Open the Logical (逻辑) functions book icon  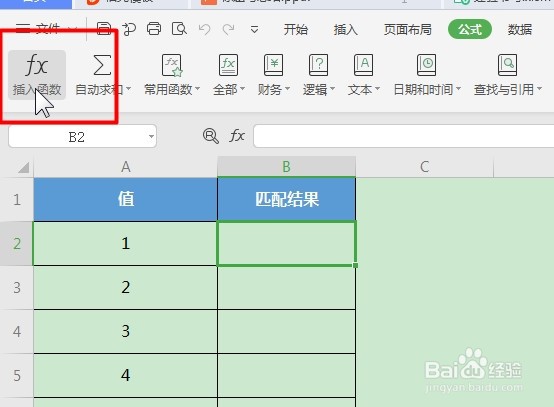pyautogui.click(x=318, y=65)
